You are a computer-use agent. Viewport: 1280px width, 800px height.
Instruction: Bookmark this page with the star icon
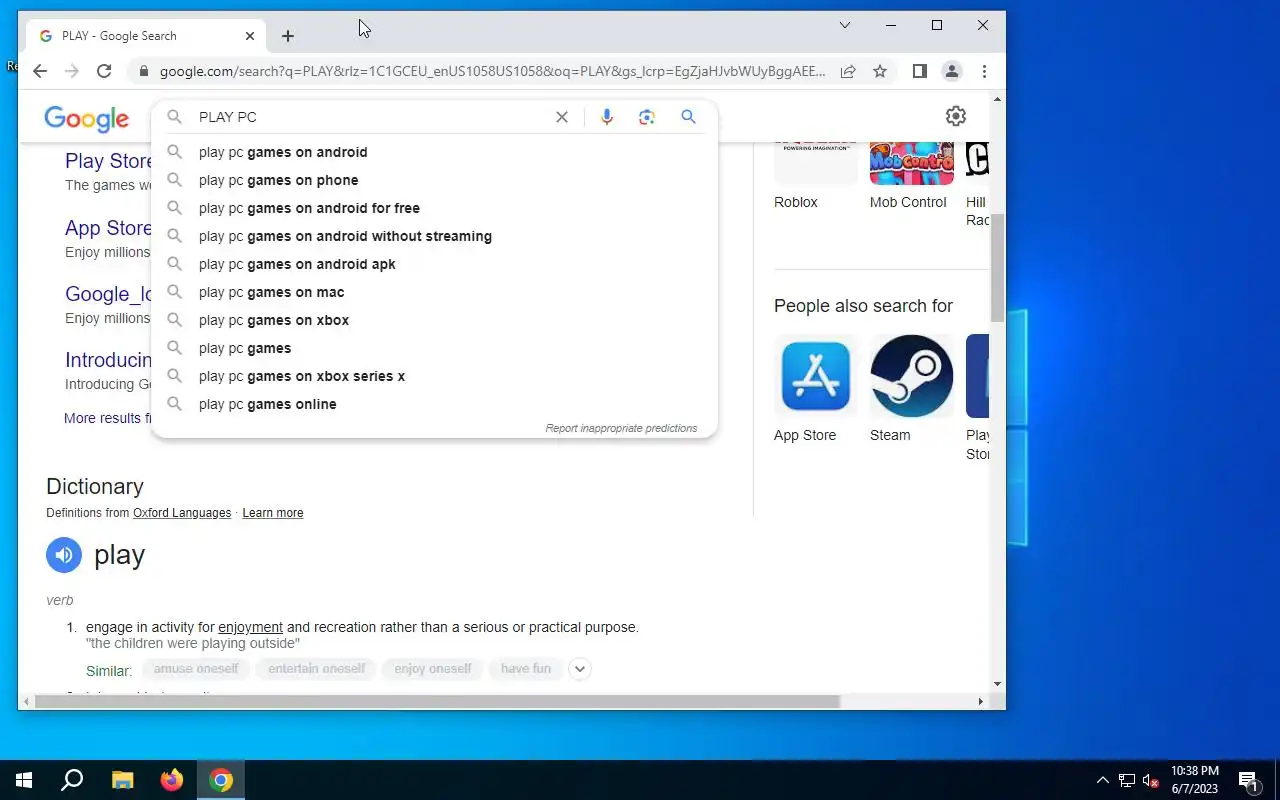(880, 71)
